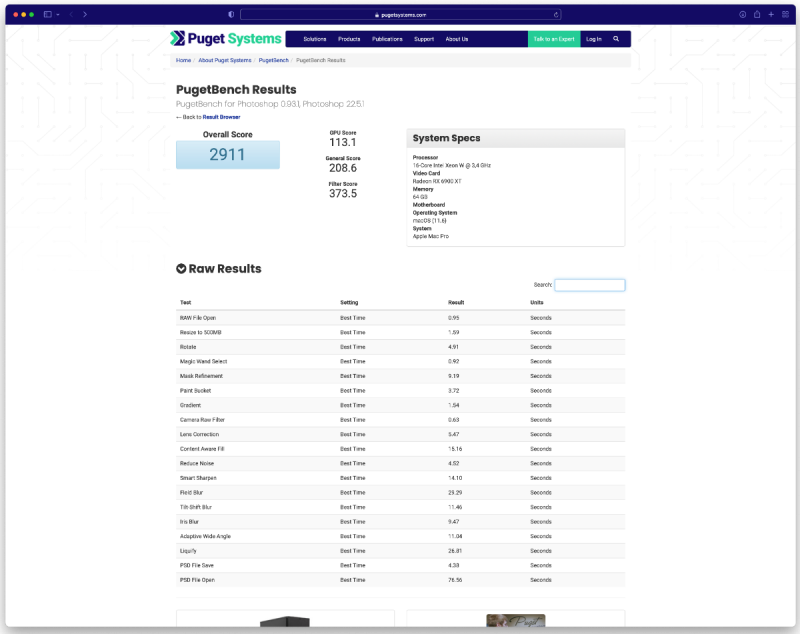
Task: Click the Adaptive Wide Angle row text
Action: click(x=205, y=537)
